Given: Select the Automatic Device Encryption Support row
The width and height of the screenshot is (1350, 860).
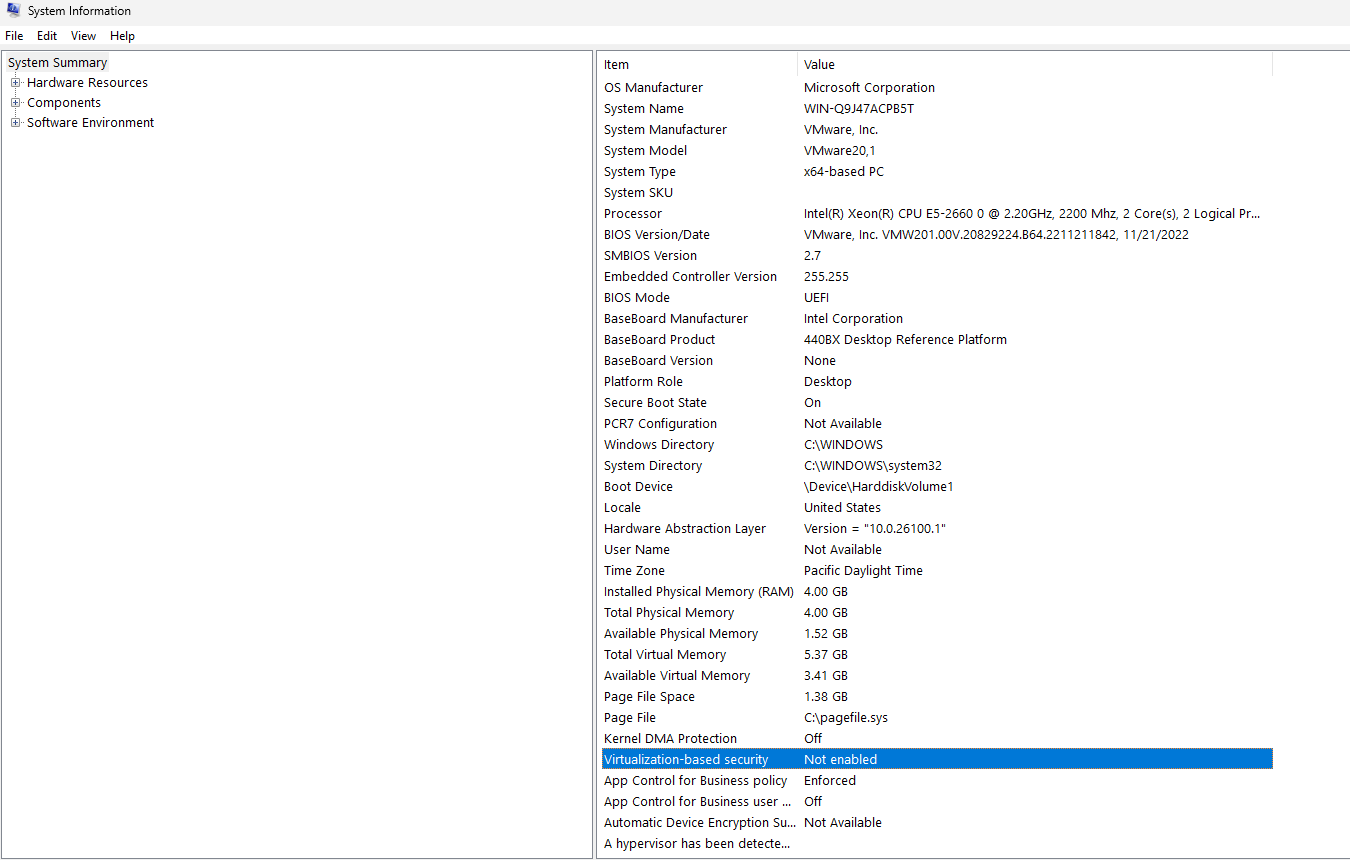Looking at the screenshot, I should tap(937, 823).
